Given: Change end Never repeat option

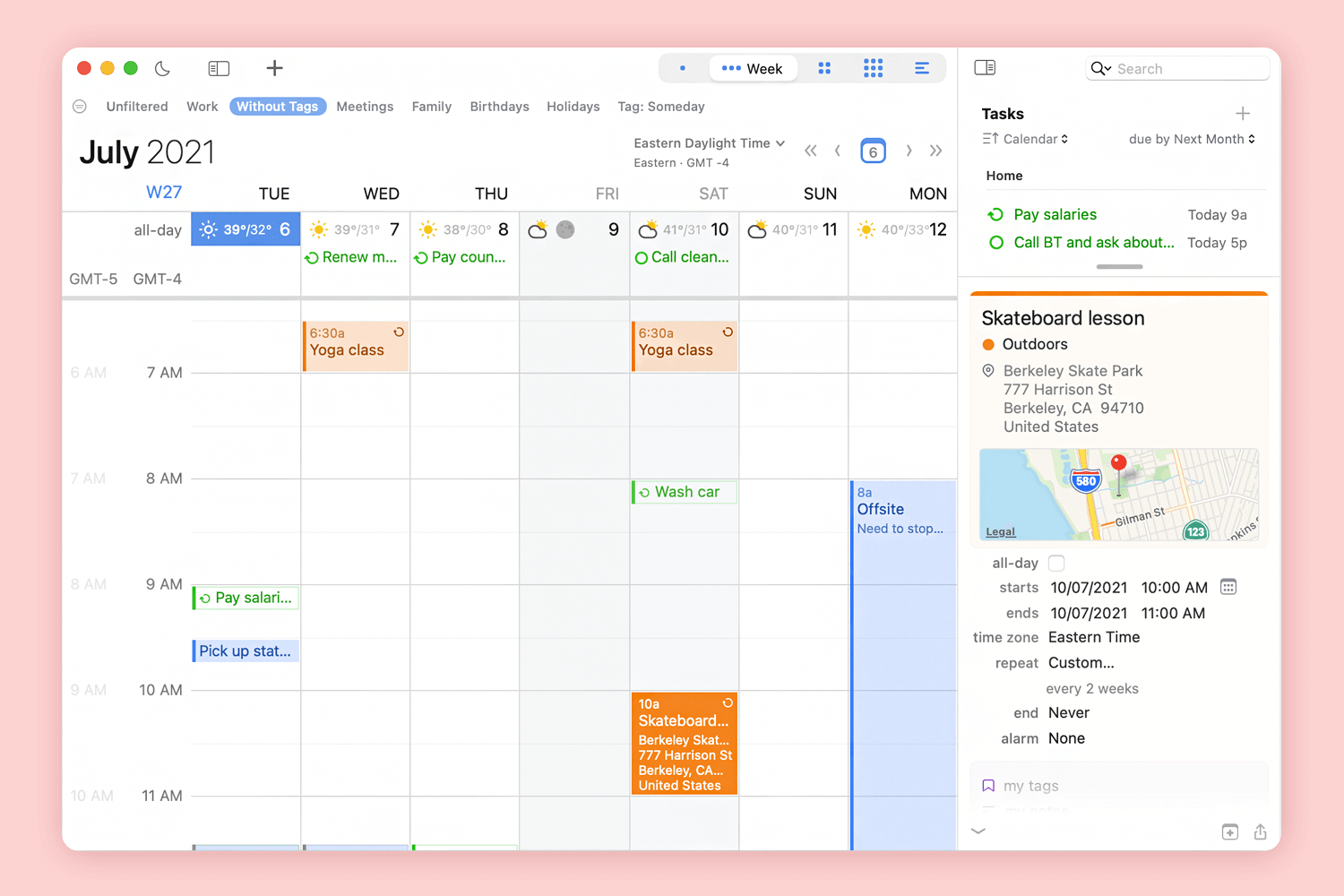Looking at the screenshot, I should (x=1069, y=713).
